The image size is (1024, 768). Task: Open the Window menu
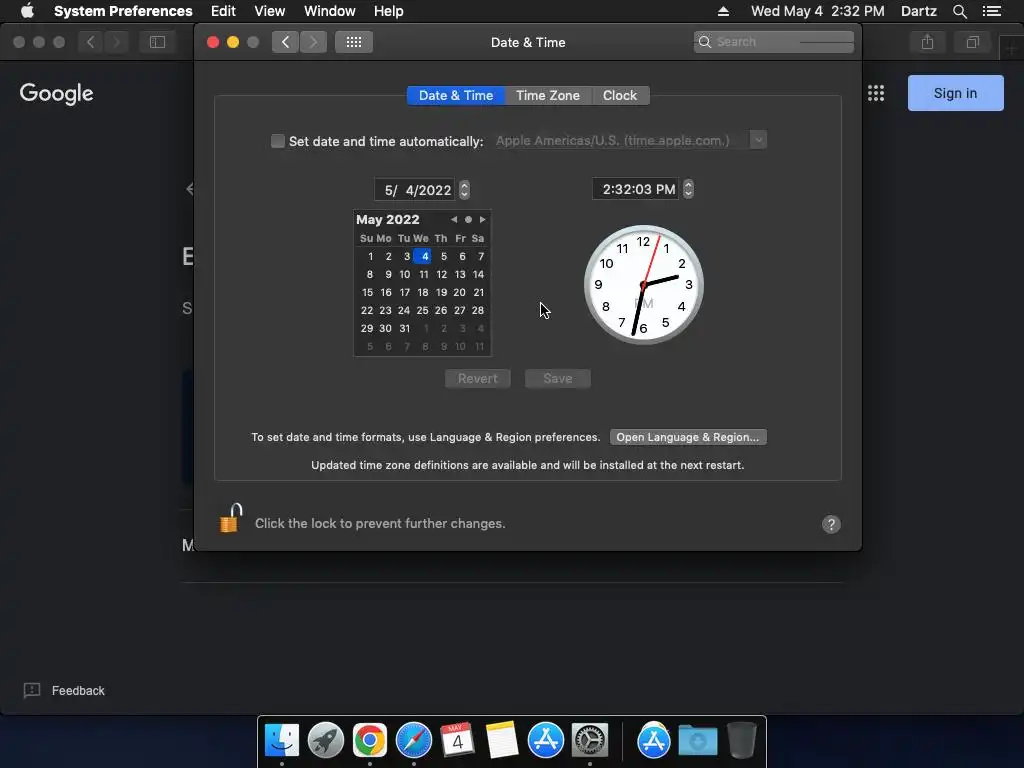point(330,11)
